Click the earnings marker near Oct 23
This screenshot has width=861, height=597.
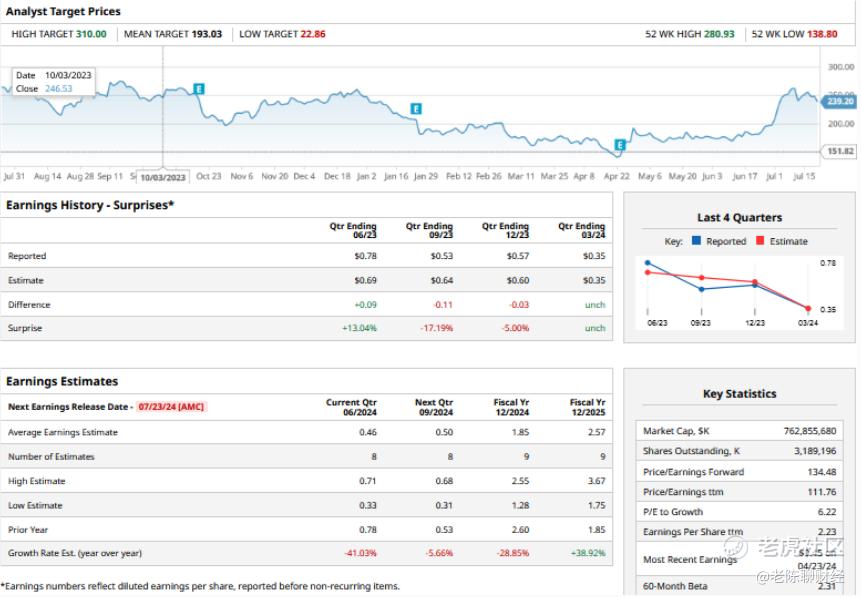click(199, 89)
